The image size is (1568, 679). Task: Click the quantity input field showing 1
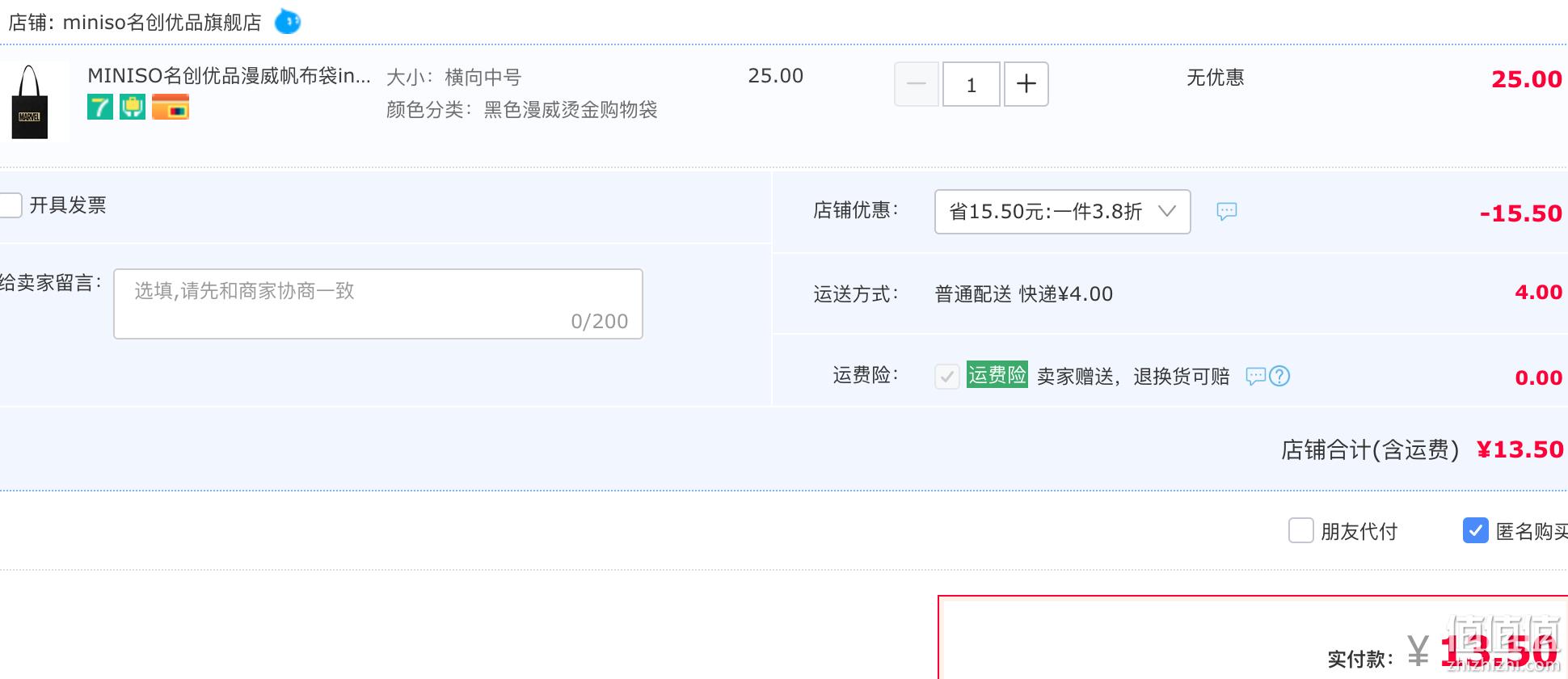pyautogui.click(x=972, y=84)
